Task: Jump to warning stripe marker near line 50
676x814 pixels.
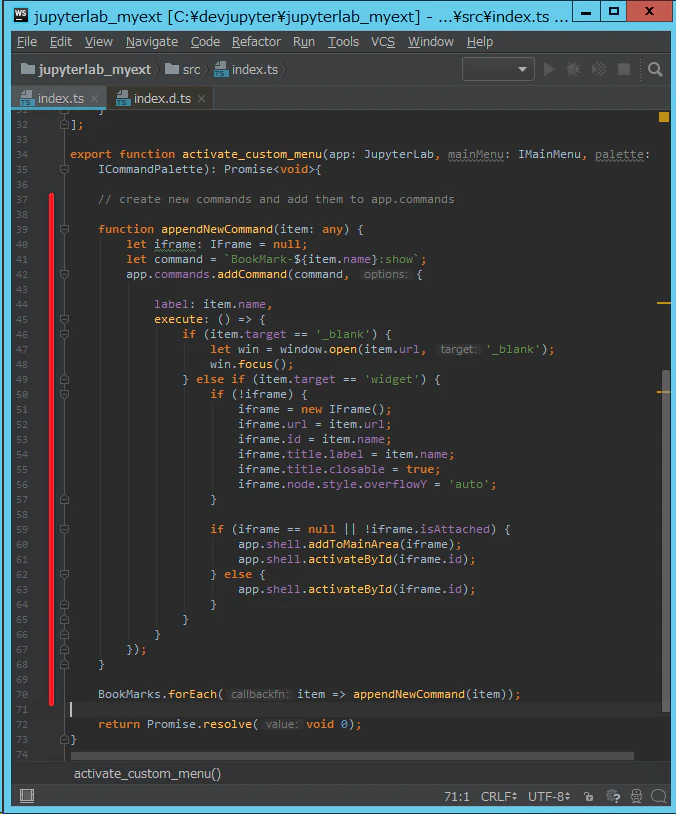Action: (664, 392)
